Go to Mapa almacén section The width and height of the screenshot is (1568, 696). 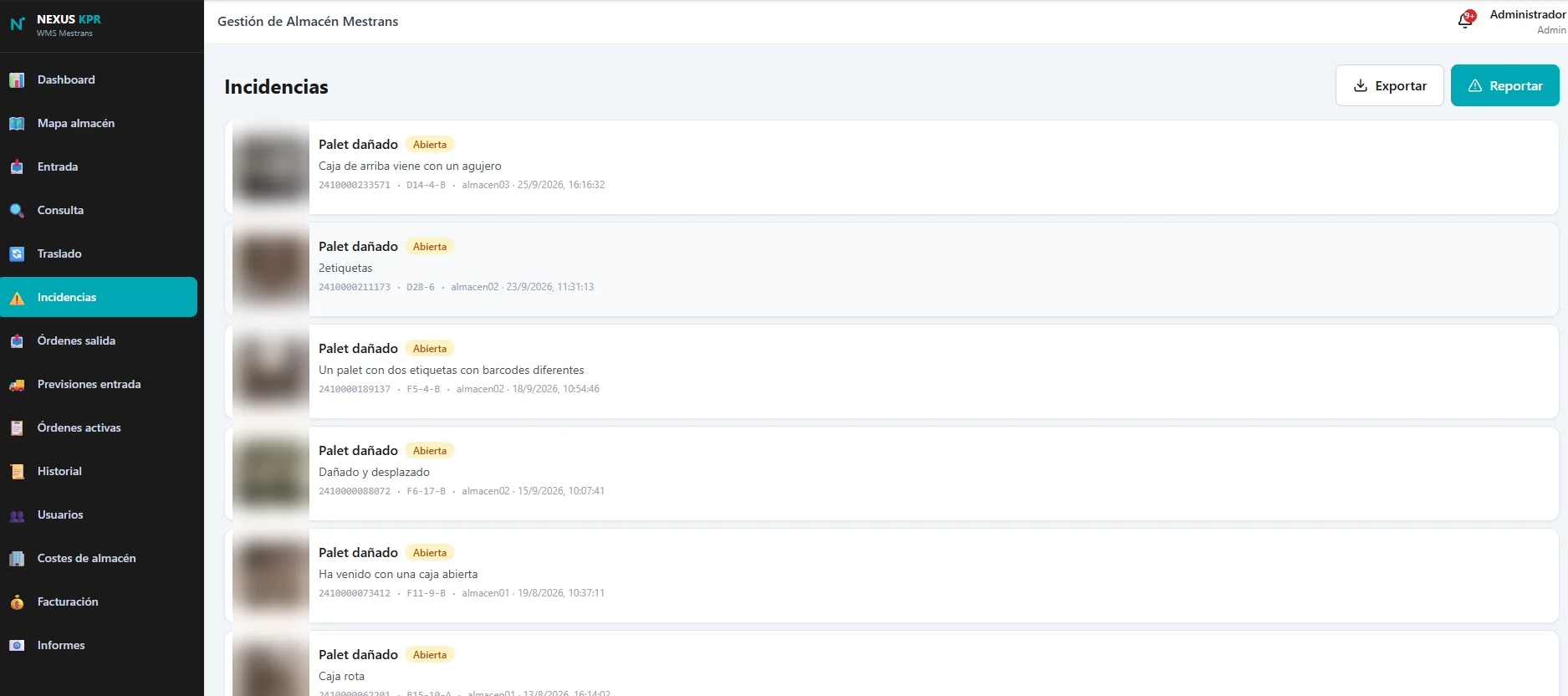99,123
